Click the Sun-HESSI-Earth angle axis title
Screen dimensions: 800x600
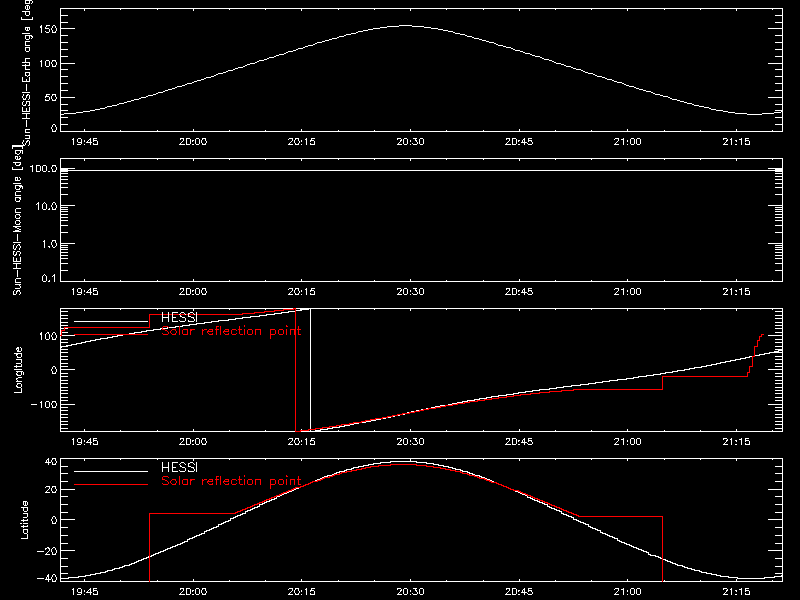[27, 71]
